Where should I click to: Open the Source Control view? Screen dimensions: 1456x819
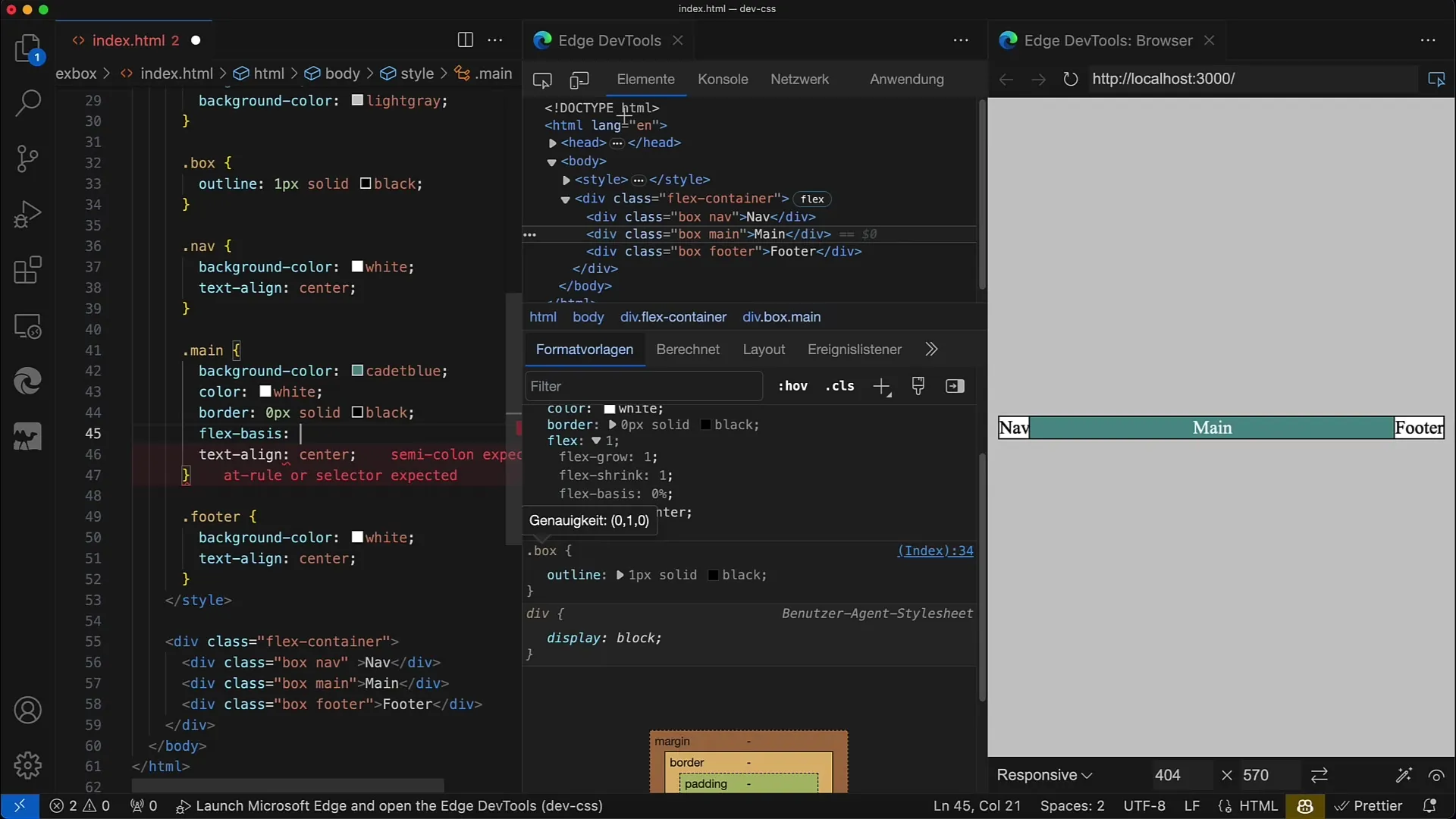point(28,158)
